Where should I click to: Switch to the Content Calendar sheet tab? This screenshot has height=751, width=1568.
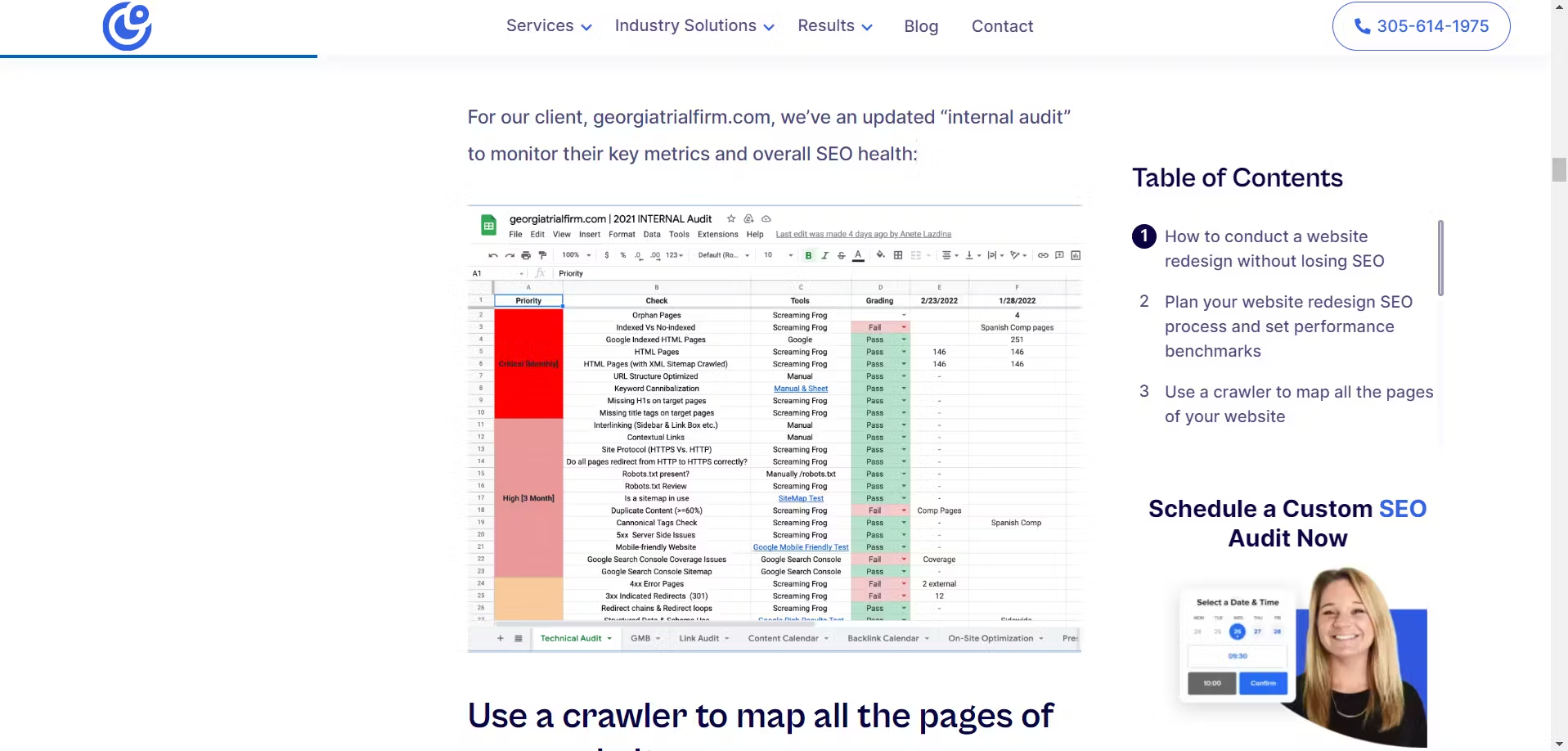point(788,638)
